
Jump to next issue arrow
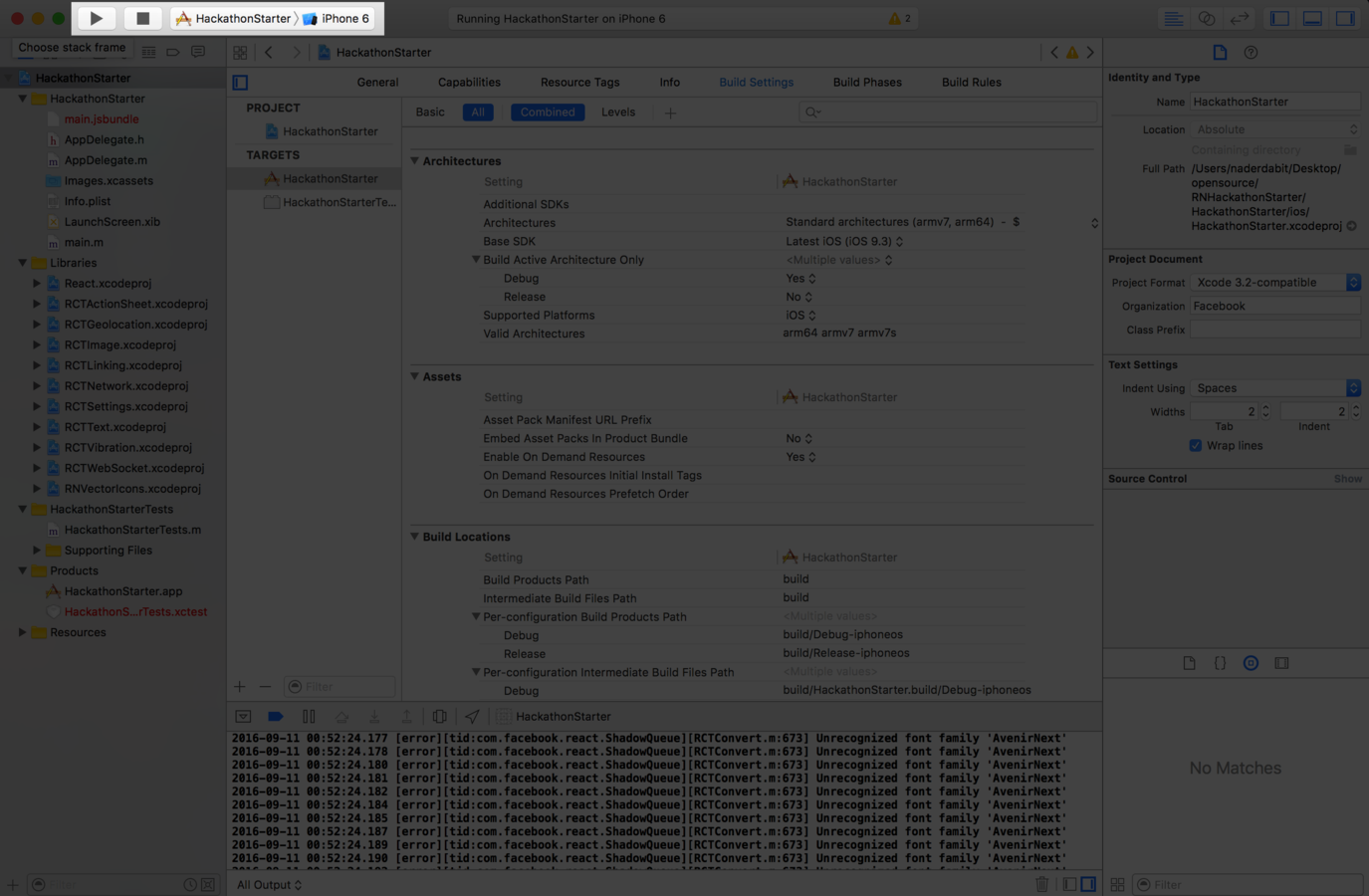tap(1090, 52)
